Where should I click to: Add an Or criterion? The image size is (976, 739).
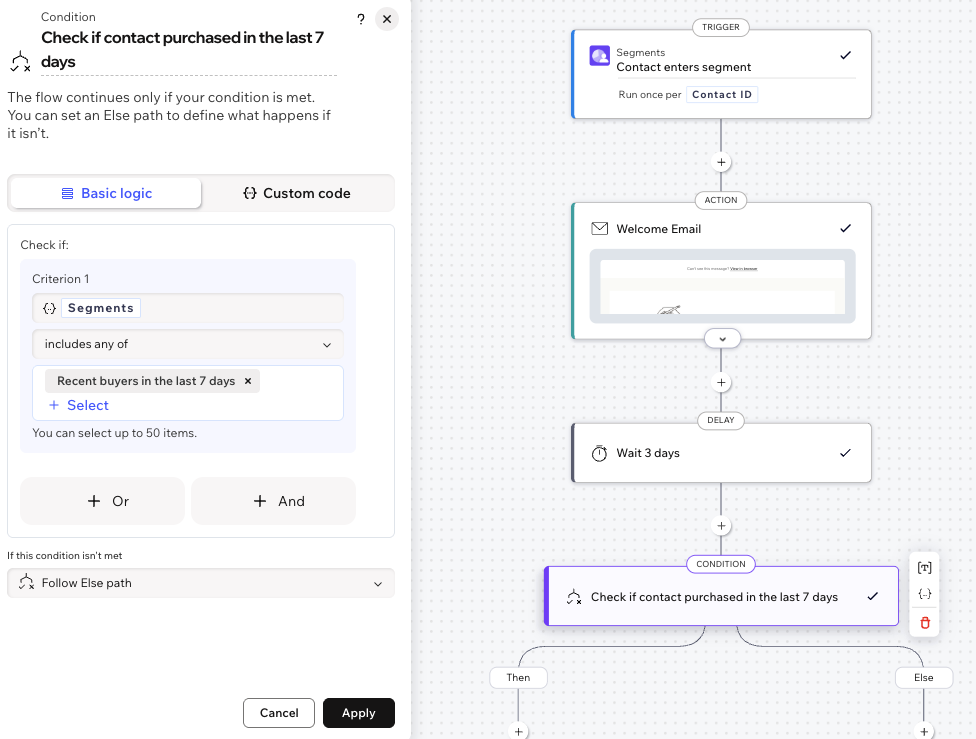tap(103, 501)
